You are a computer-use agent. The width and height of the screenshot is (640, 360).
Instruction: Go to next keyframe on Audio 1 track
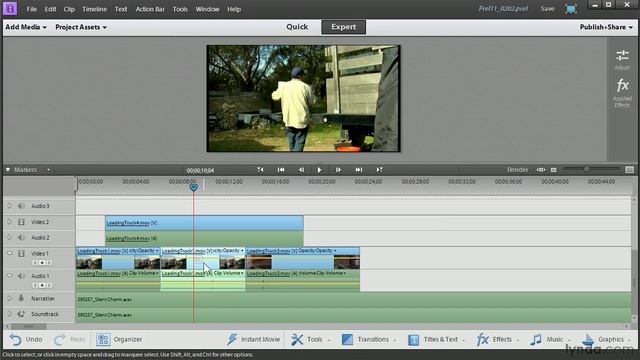tap(49, 285)
